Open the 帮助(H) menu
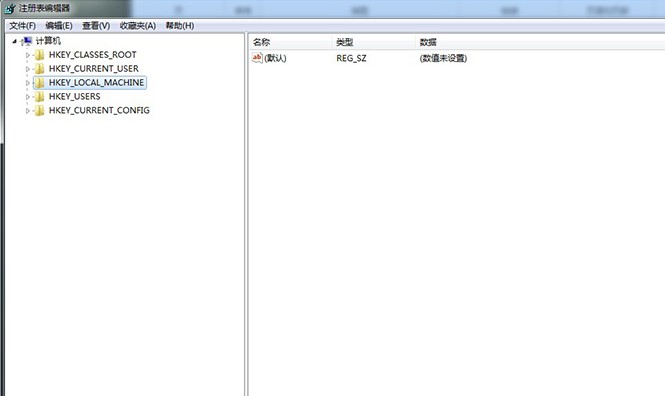This screenshot has width=665, height=396. tap(180, 26)
